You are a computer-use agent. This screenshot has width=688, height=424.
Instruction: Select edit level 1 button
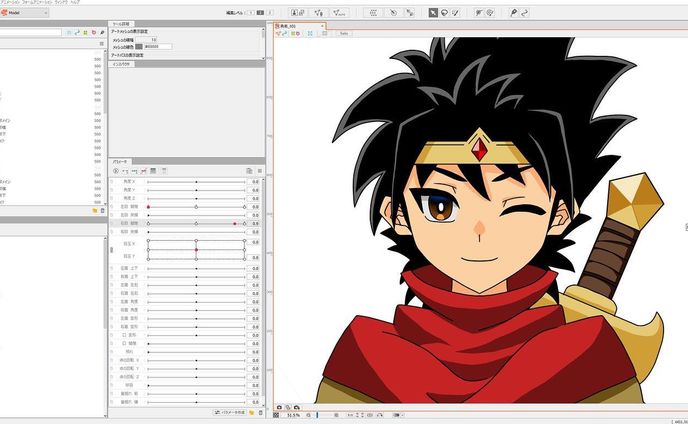250,13
